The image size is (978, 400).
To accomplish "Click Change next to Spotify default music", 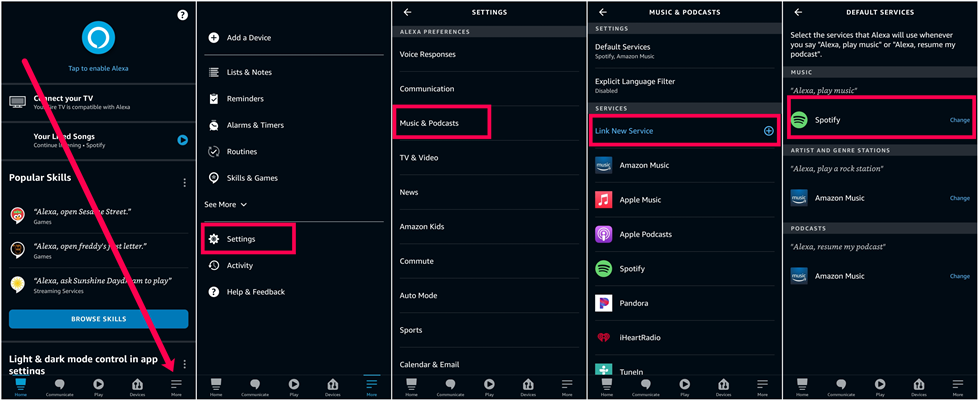I will 959,120.
